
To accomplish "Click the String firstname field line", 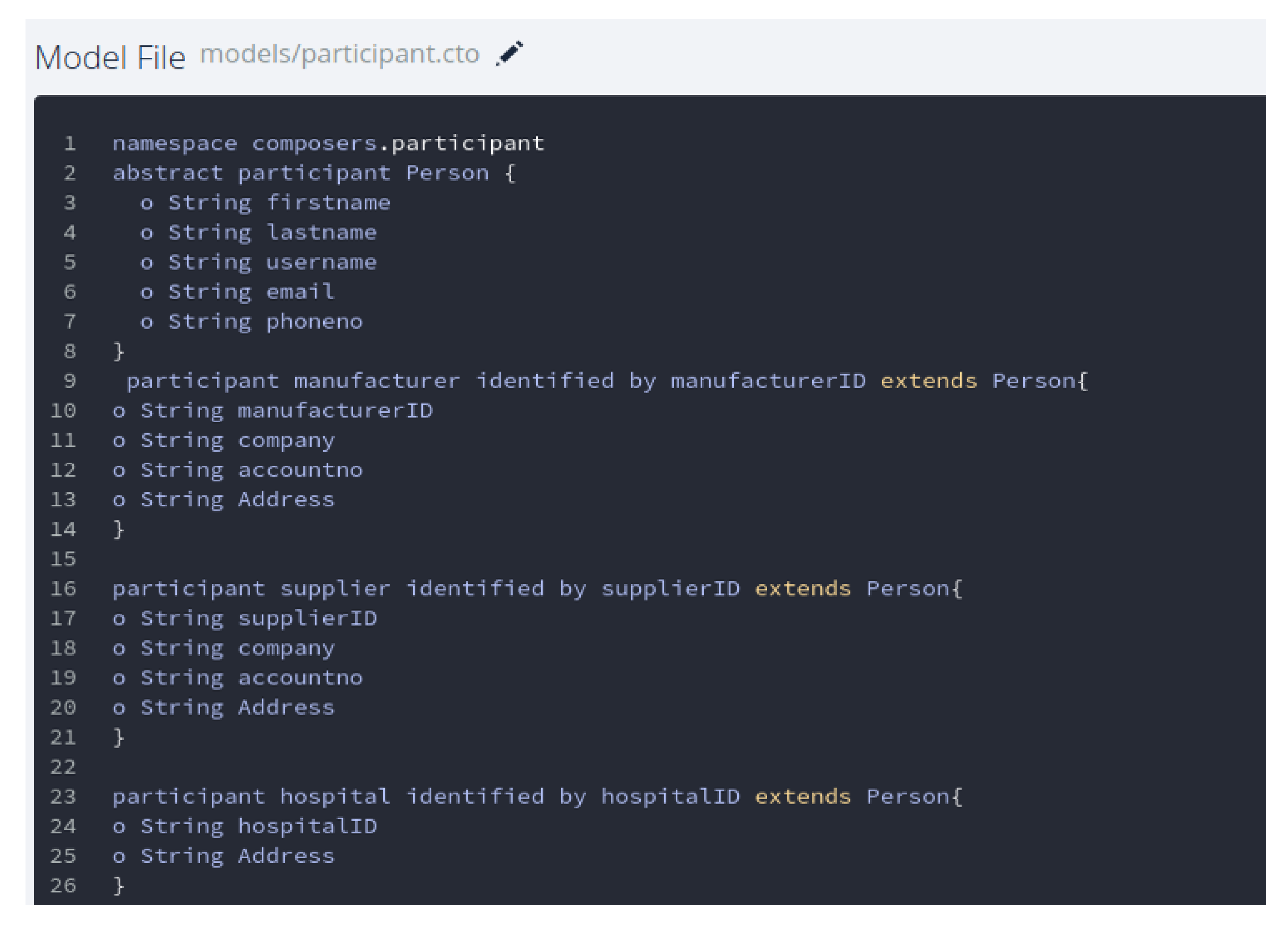I will (x=266, y=203).
